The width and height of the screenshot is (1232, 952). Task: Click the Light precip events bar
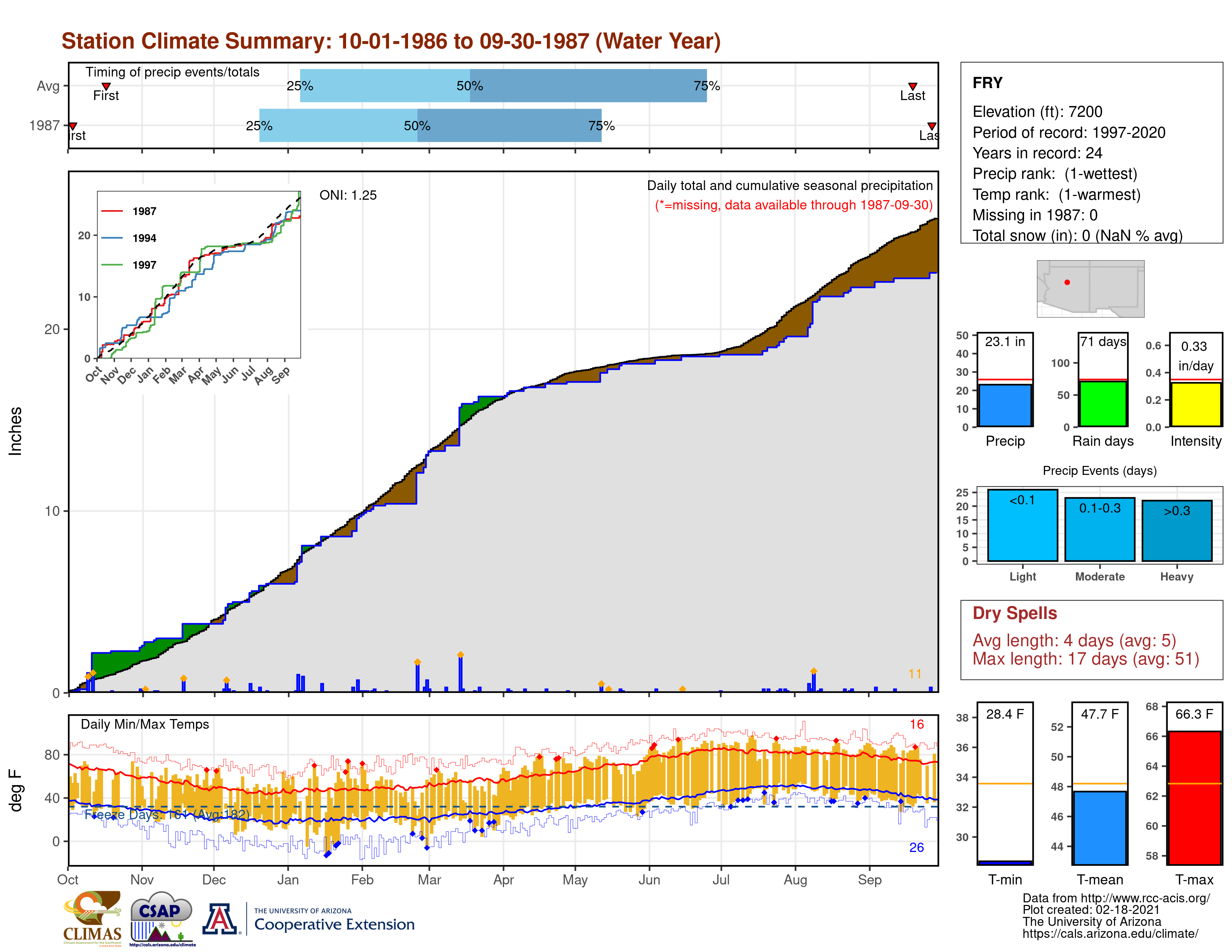(x=1022, y=525)
